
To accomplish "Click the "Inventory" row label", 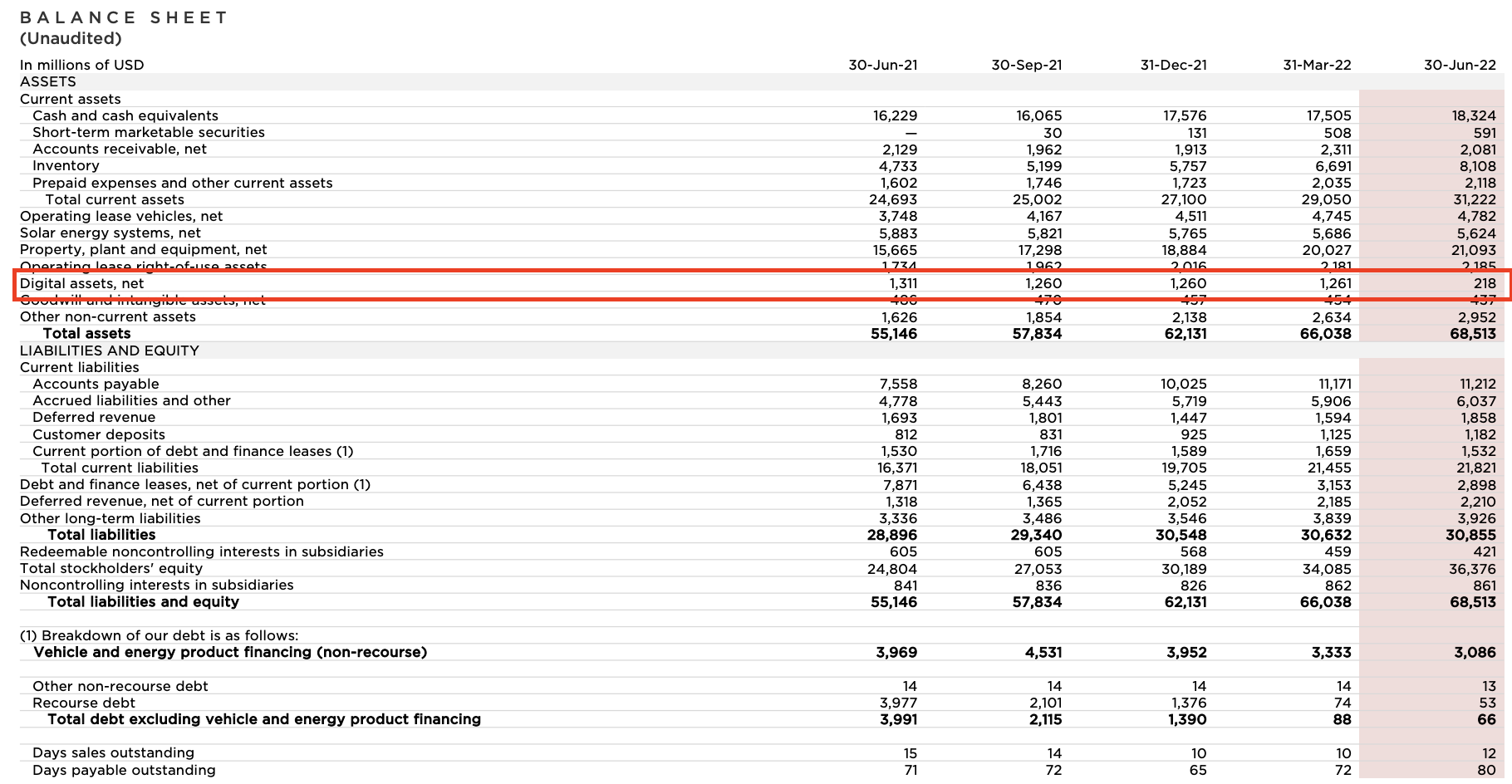I will click(x=66, y=166).
